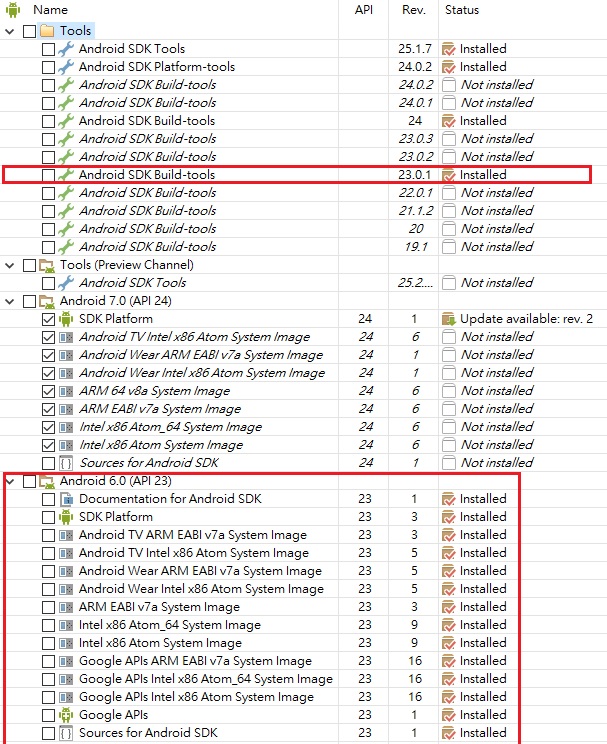The height and width of the screenshot is (744, 607).
Task: Click installed icon for Android SDK Tools 25.1.7
Action: click(448, 49)
